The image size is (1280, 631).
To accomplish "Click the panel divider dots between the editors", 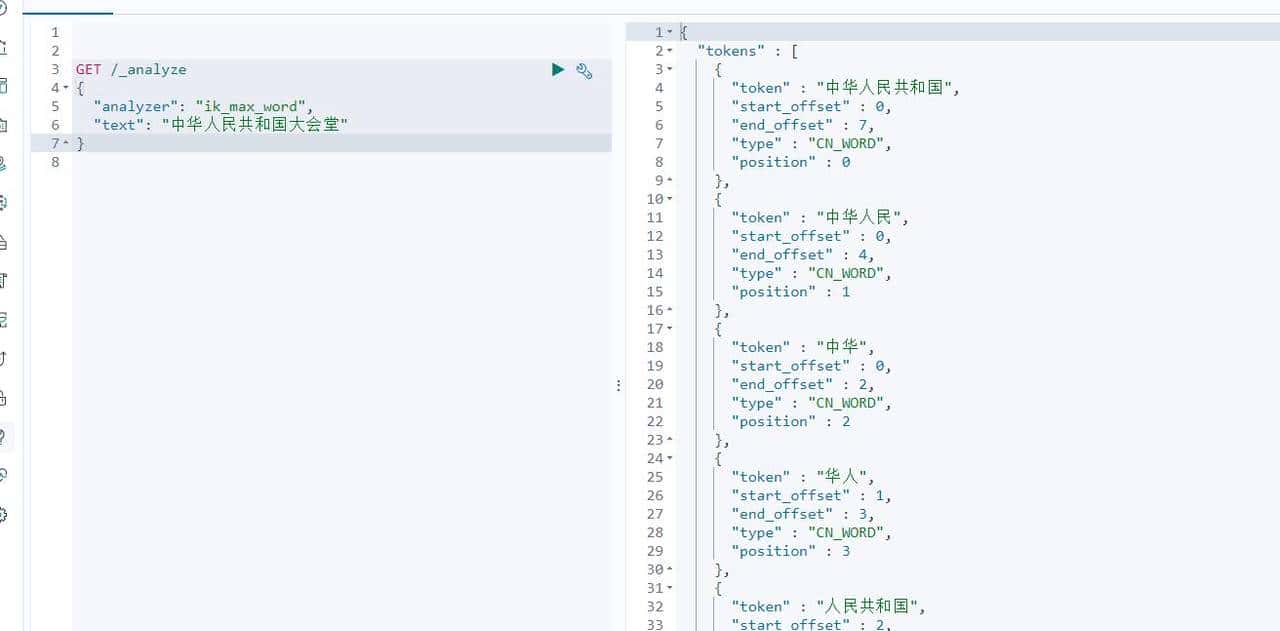I will tap(618, 384).
